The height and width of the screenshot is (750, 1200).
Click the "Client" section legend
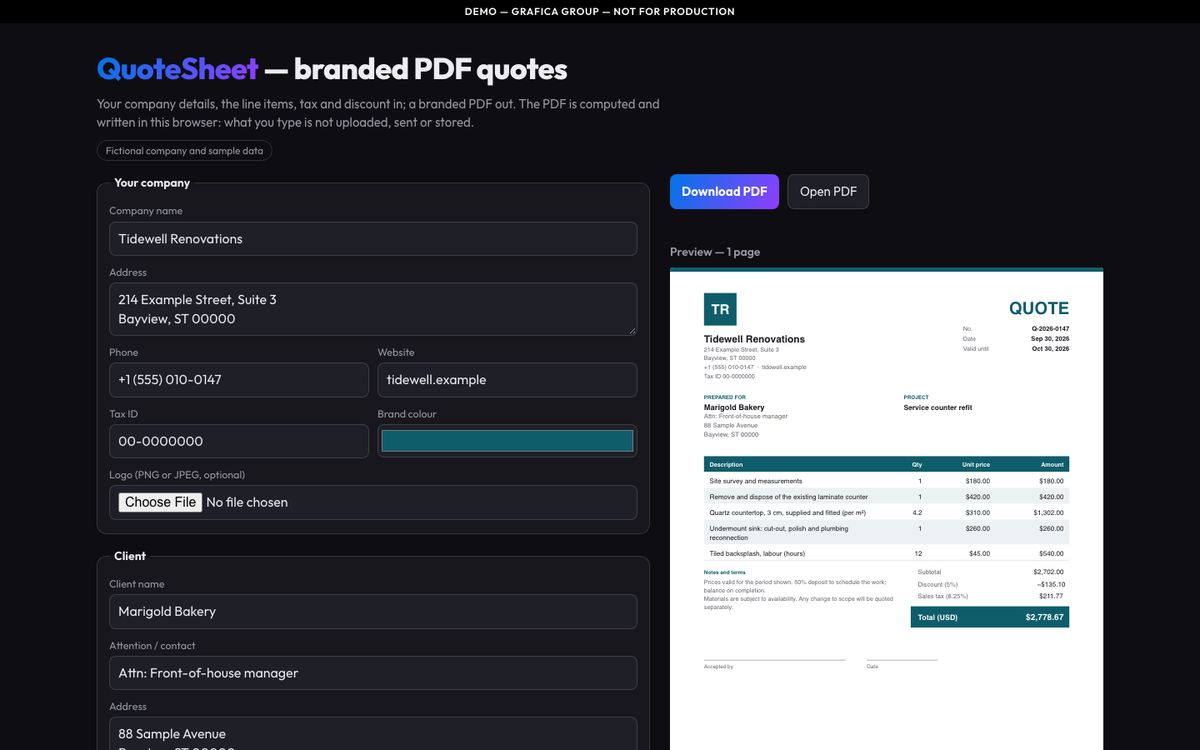click(130, 556)
